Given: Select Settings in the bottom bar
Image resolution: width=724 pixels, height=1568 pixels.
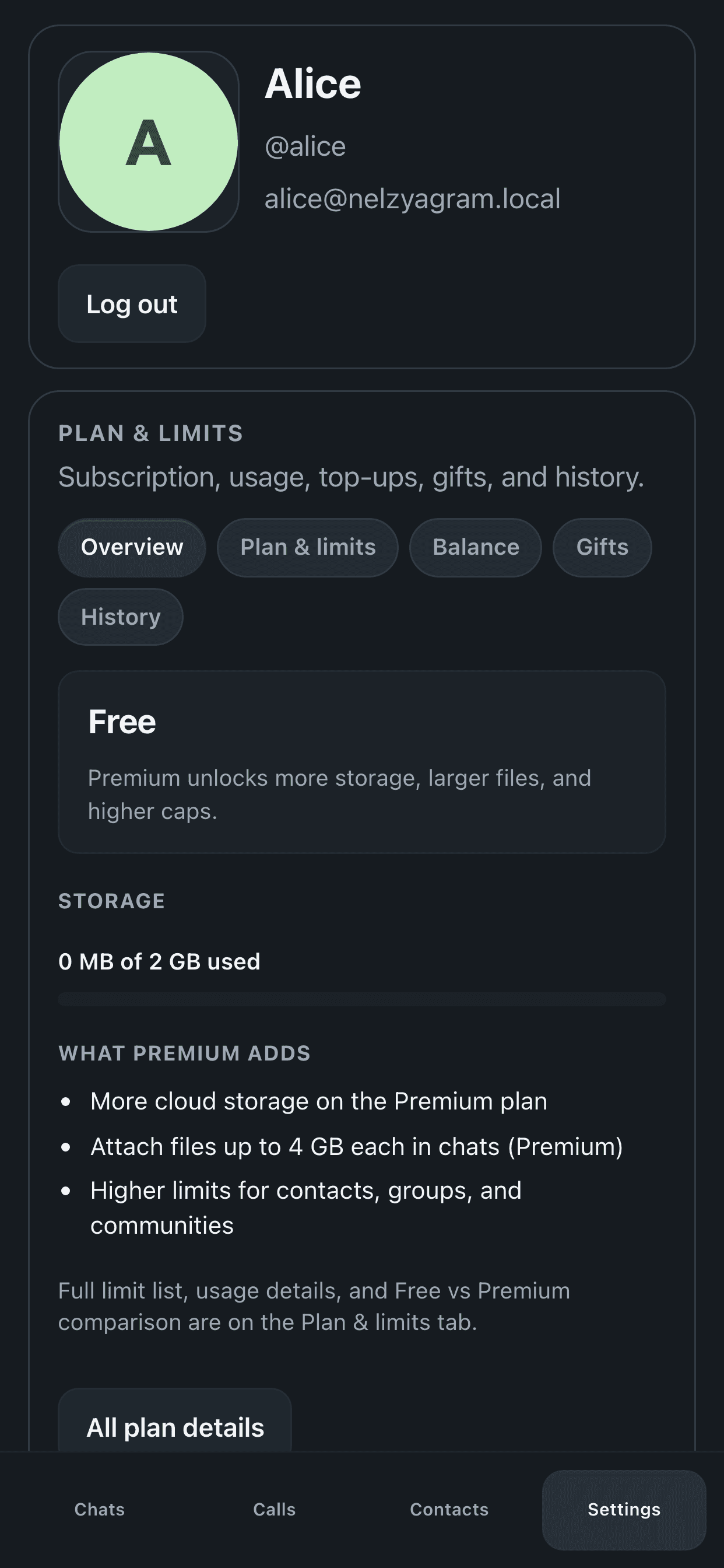Looking at the screenshot, I should pyautogui.click(x=624, y=1510).
